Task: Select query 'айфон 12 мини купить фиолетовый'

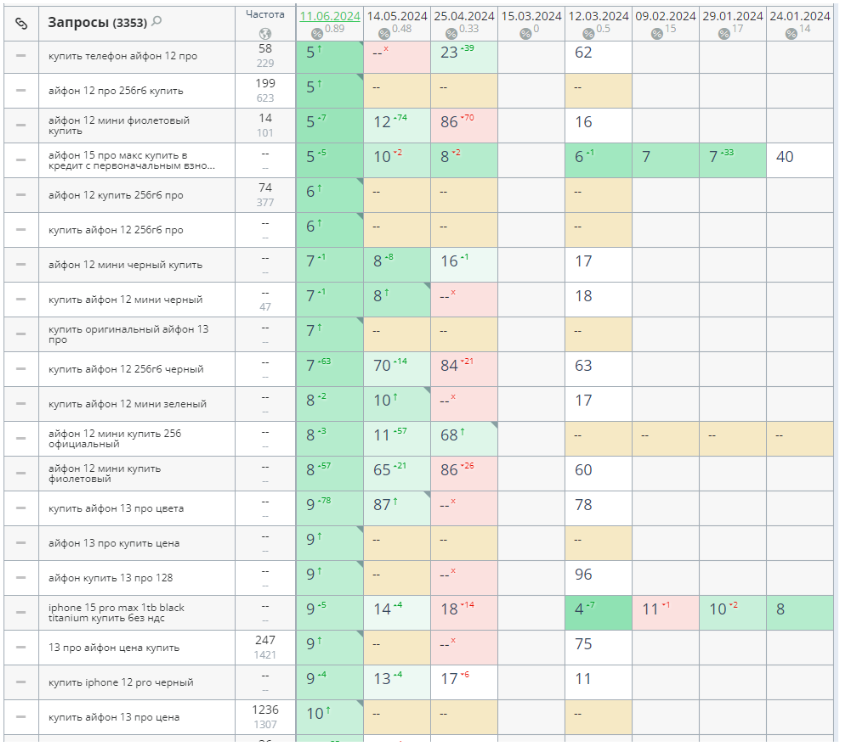Action: (105, 473)
